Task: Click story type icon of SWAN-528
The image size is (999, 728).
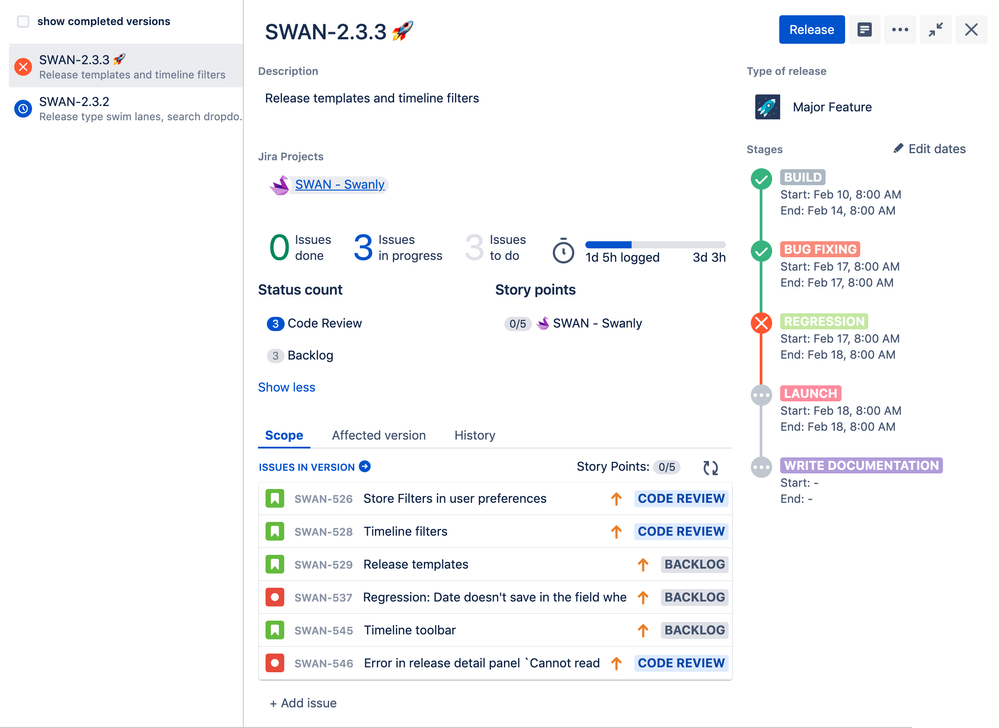Action: [x=275, y=531]
